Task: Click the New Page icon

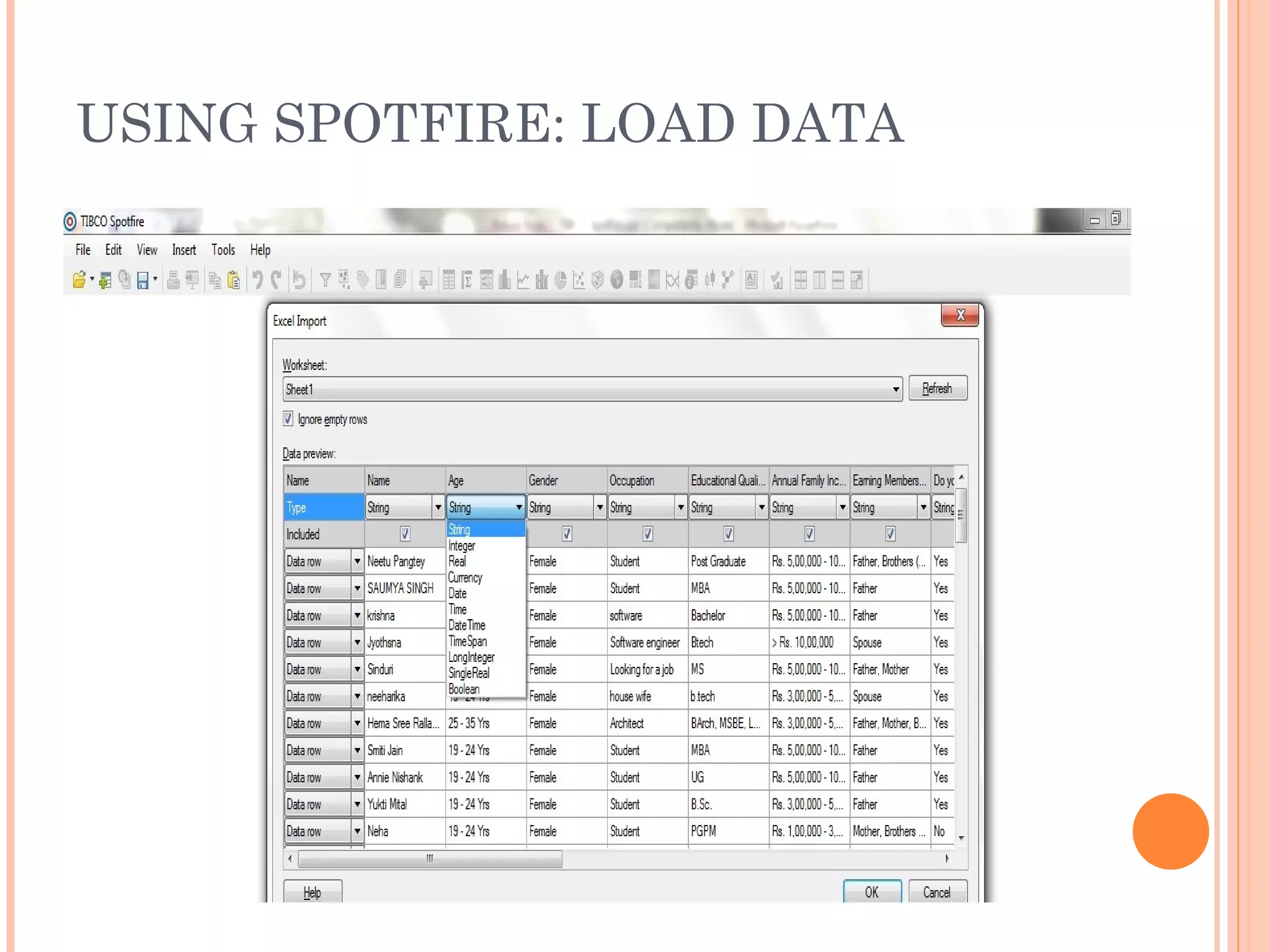Action: click(425, 281)
